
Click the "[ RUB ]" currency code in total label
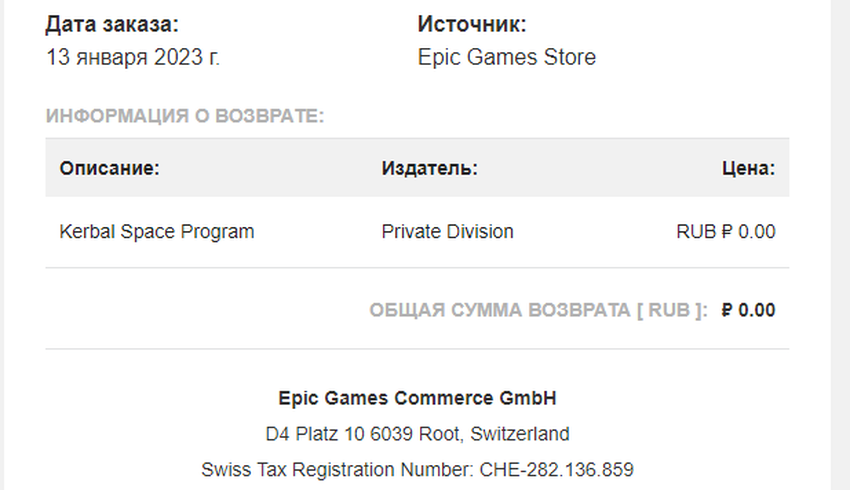click(x=671, y=310)
